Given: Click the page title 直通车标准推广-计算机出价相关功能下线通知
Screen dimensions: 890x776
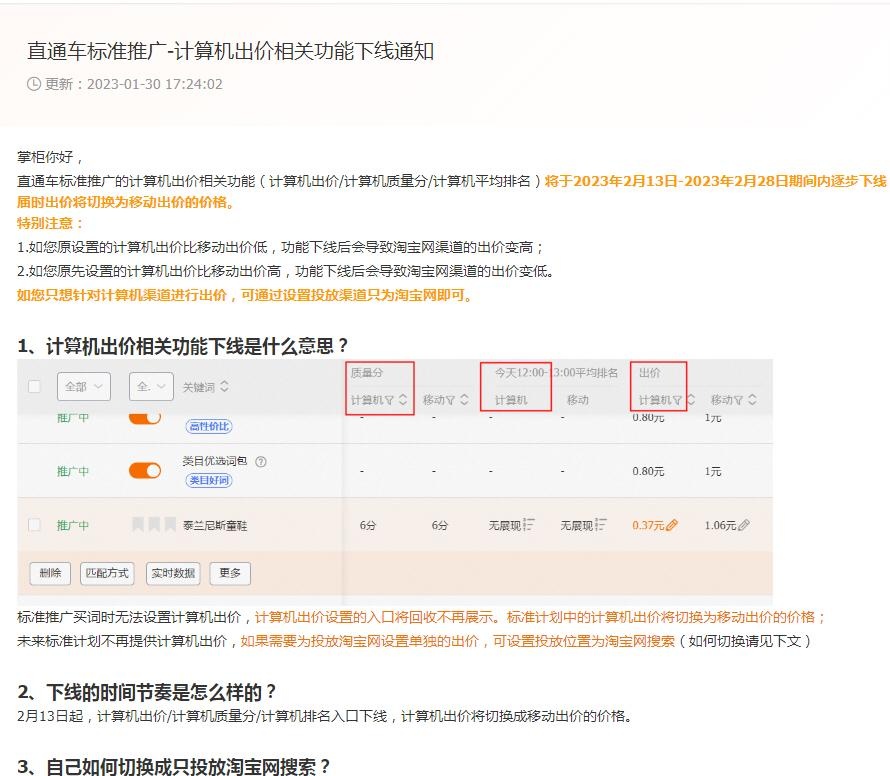Looking at the screenshot, I should [x=230, y=51].
